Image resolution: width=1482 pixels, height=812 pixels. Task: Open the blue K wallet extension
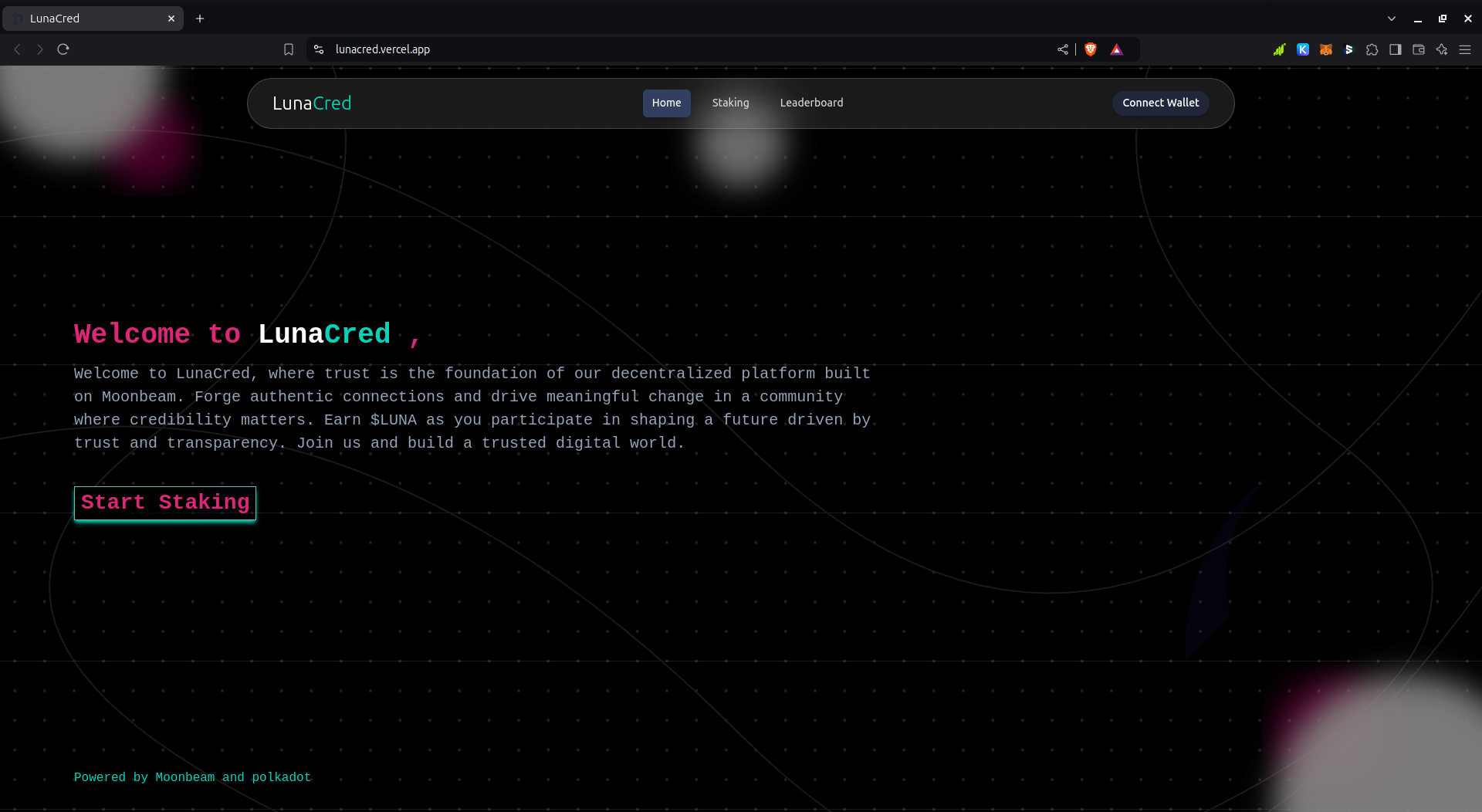[1303, 49]
